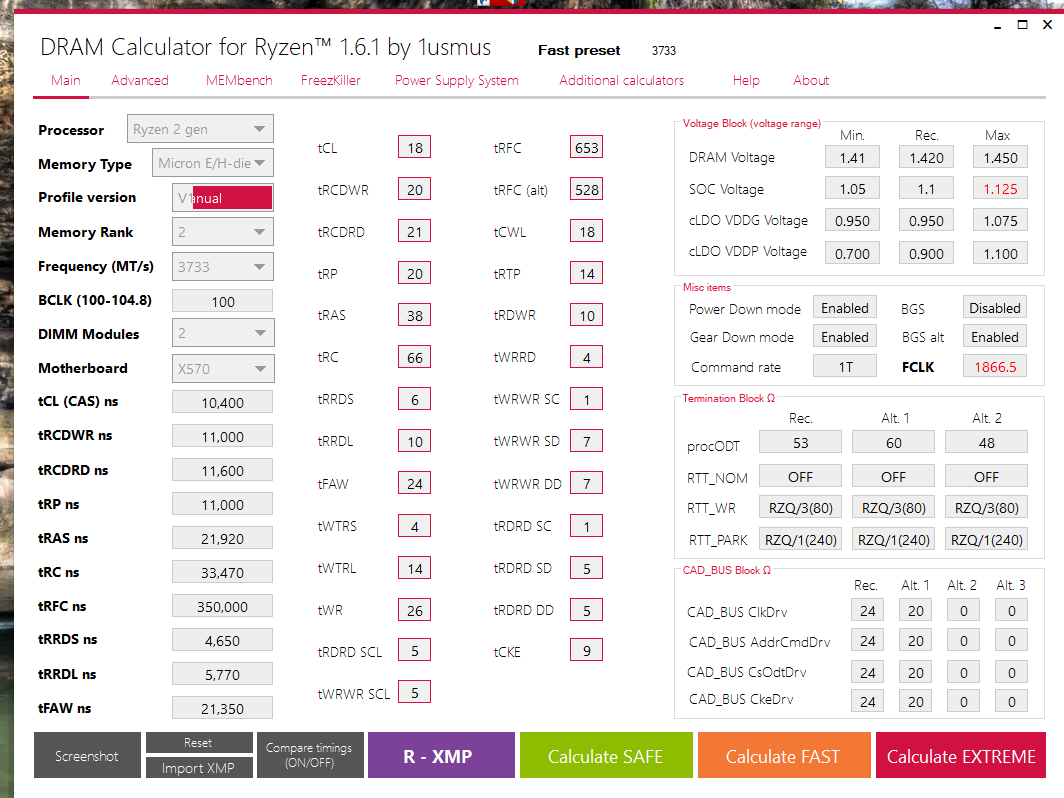
Task: Open the About tab
Action: [811, 80]
